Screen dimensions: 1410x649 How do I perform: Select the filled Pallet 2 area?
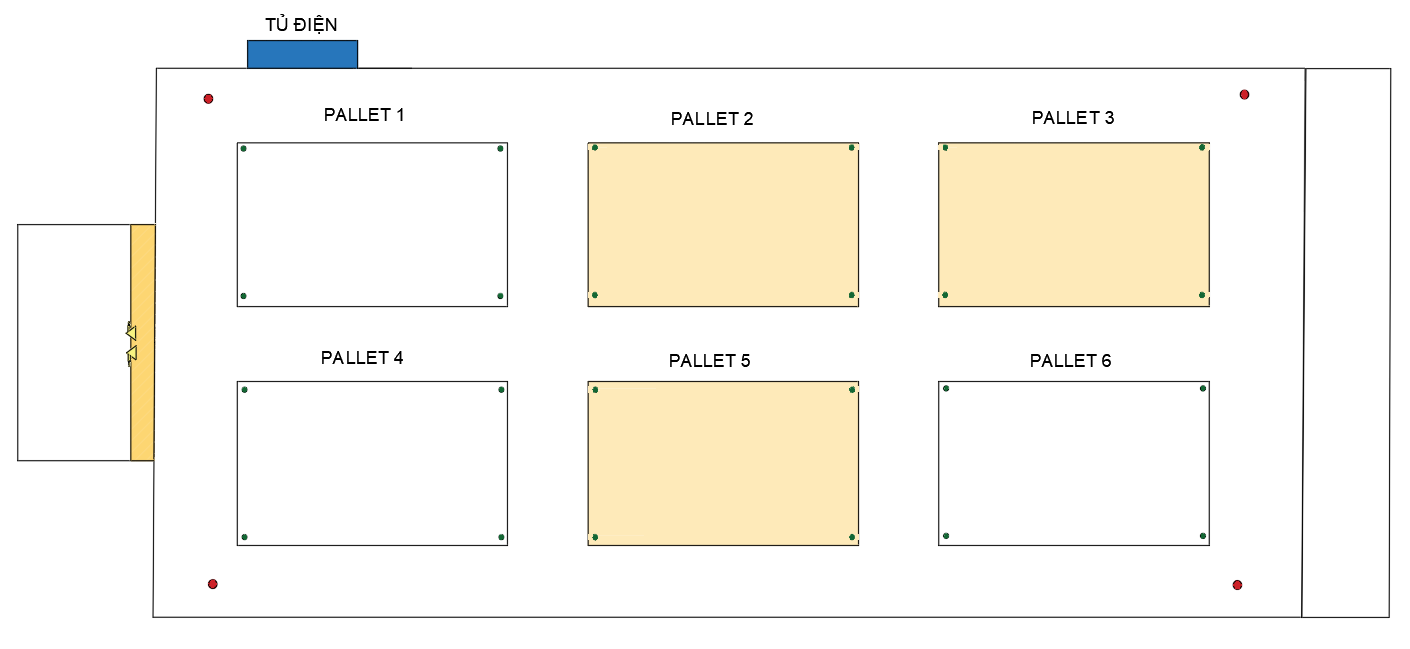(x=723, y=224)
